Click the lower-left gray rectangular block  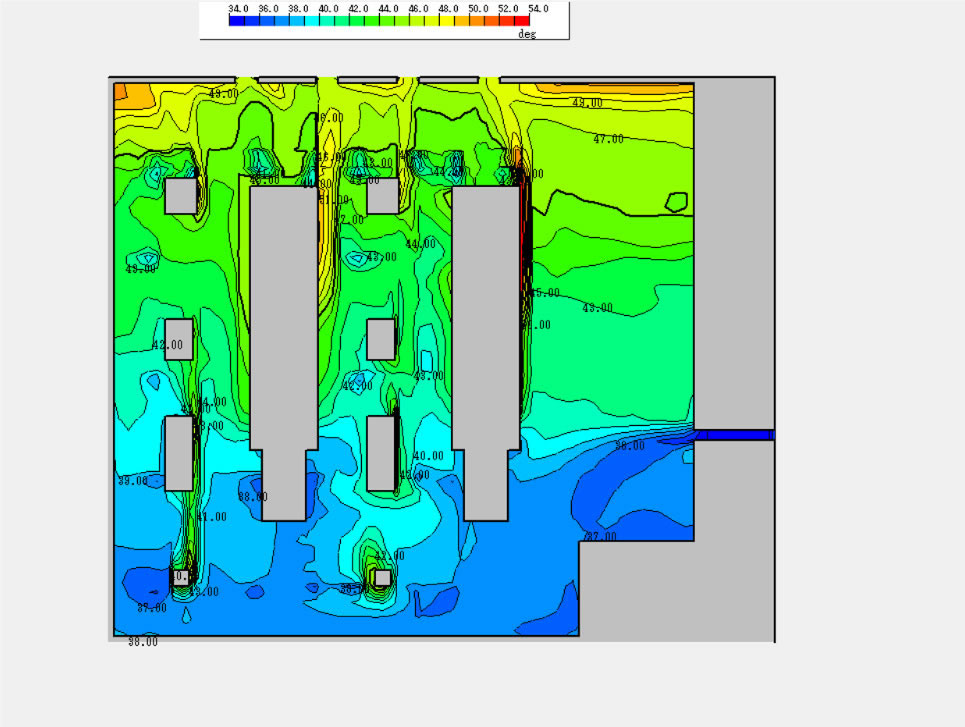click(x=179, y=453)
